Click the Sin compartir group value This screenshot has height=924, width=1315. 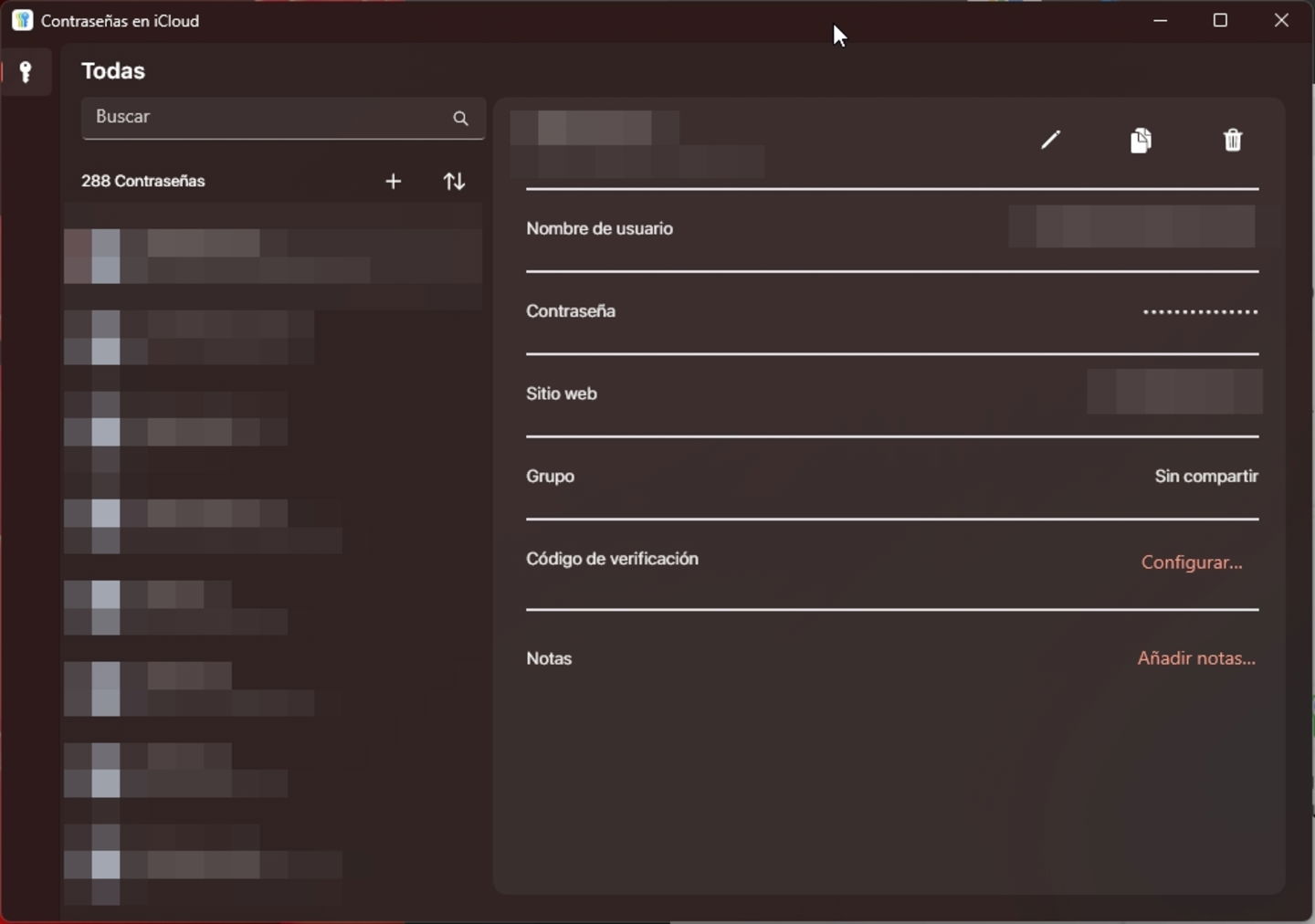(x=1206, y=477)
